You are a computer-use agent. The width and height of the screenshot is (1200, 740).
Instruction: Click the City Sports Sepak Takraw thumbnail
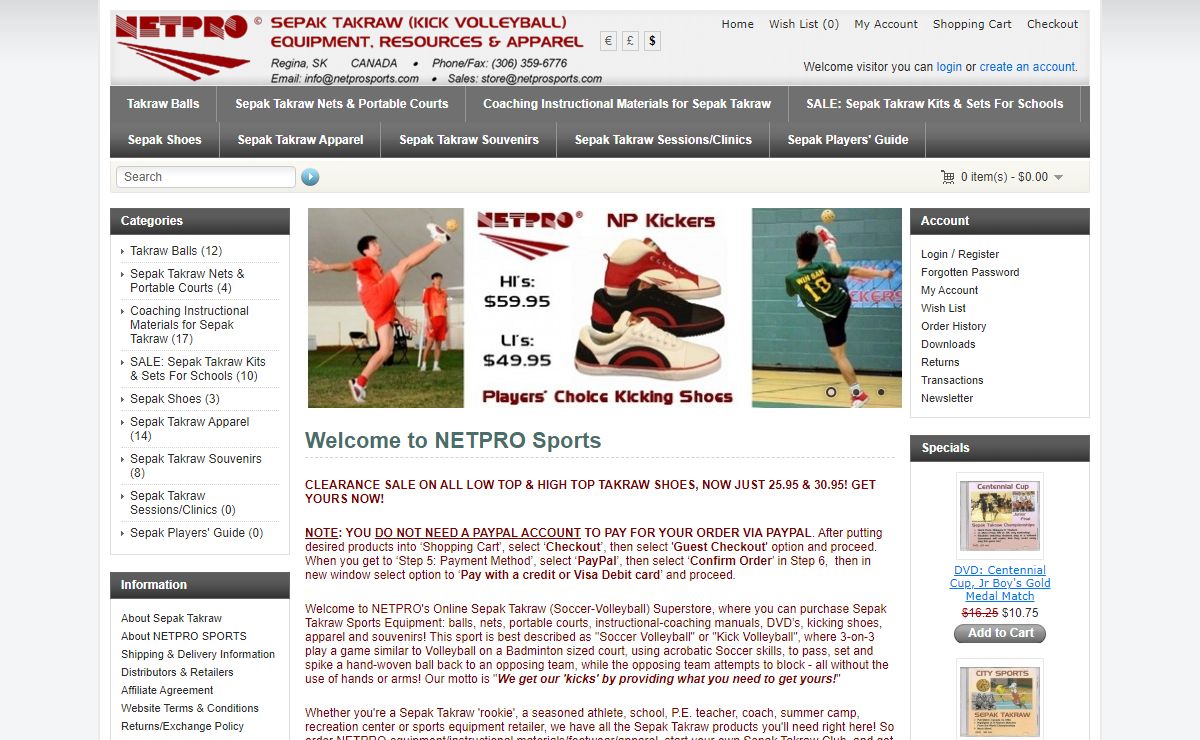[x=1000, y=700]
